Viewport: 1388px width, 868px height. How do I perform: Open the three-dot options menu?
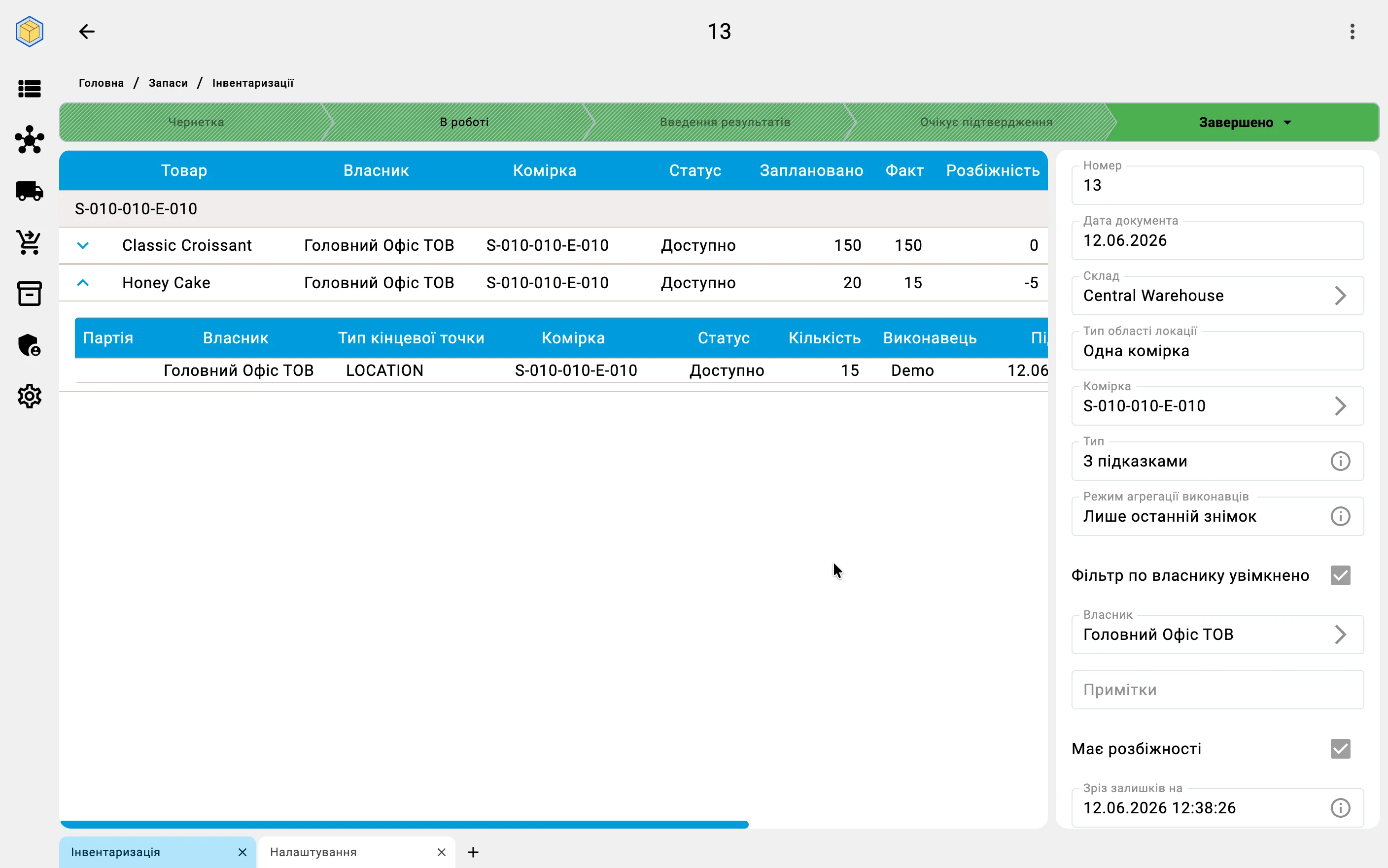pos(1352,32)
